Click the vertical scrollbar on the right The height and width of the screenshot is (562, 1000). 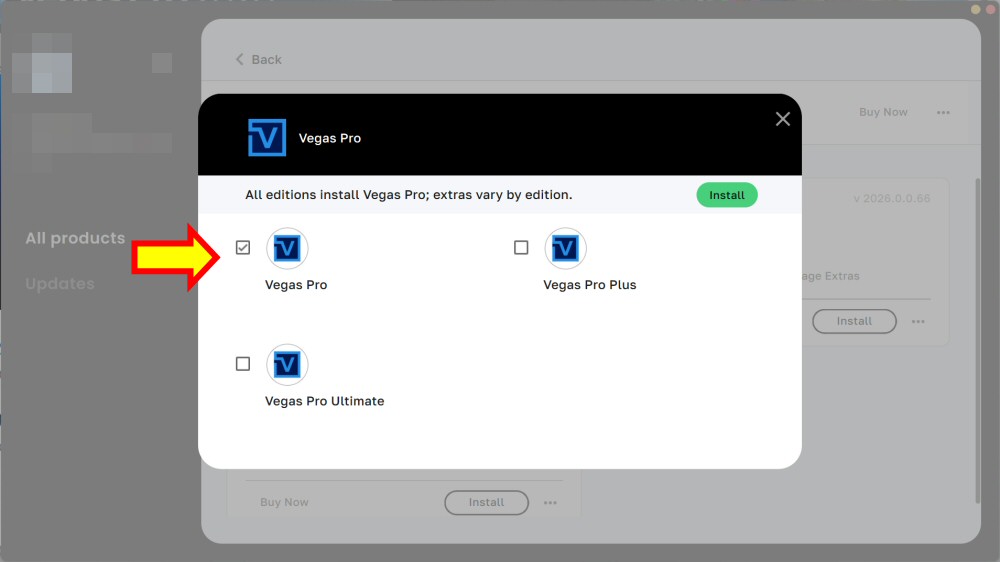coord(978,340)
